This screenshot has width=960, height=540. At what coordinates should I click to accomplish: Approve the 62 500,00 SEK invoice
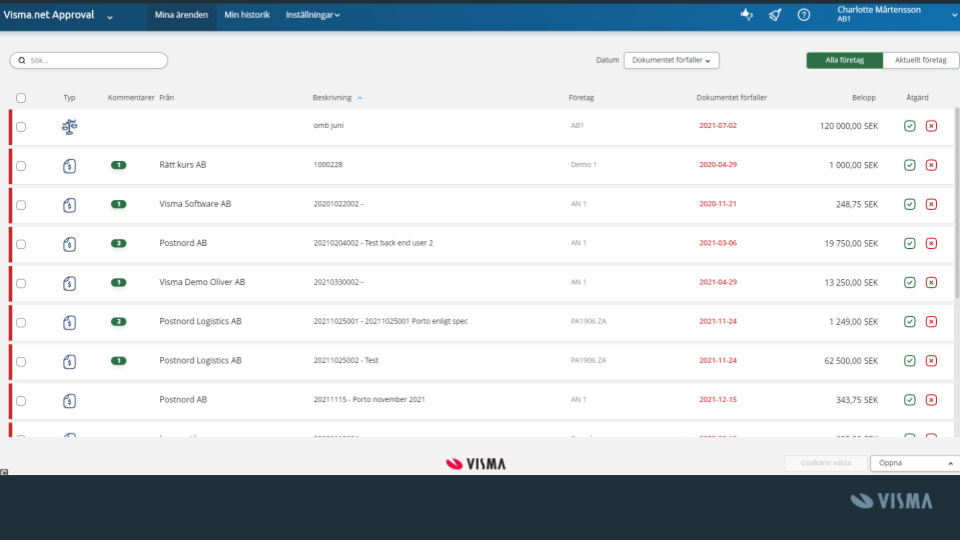910,361
